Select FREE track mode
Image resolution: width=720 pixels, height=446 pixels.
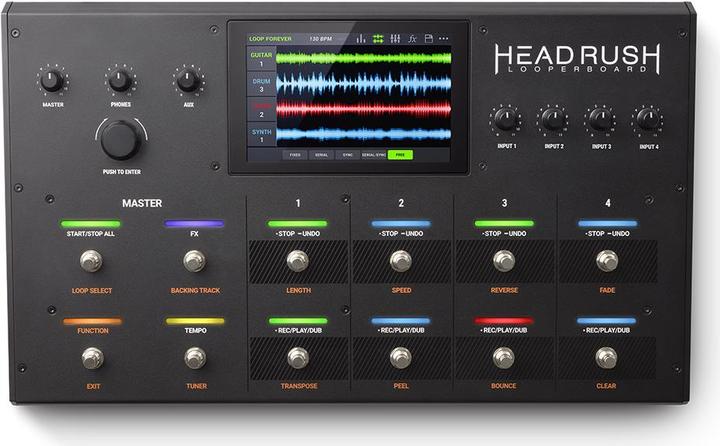coord(400,156)
